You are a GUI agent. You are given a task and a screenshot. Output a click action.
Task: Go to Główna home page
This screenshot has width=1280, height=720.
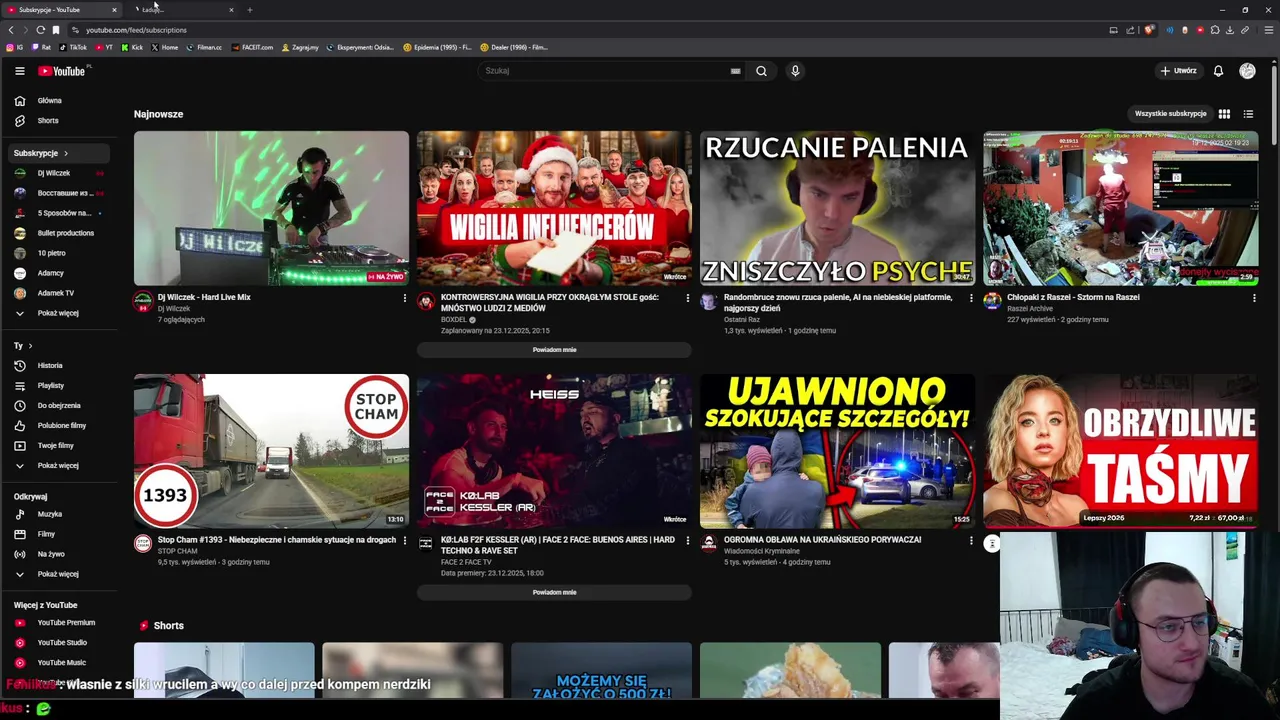[58, 101]
